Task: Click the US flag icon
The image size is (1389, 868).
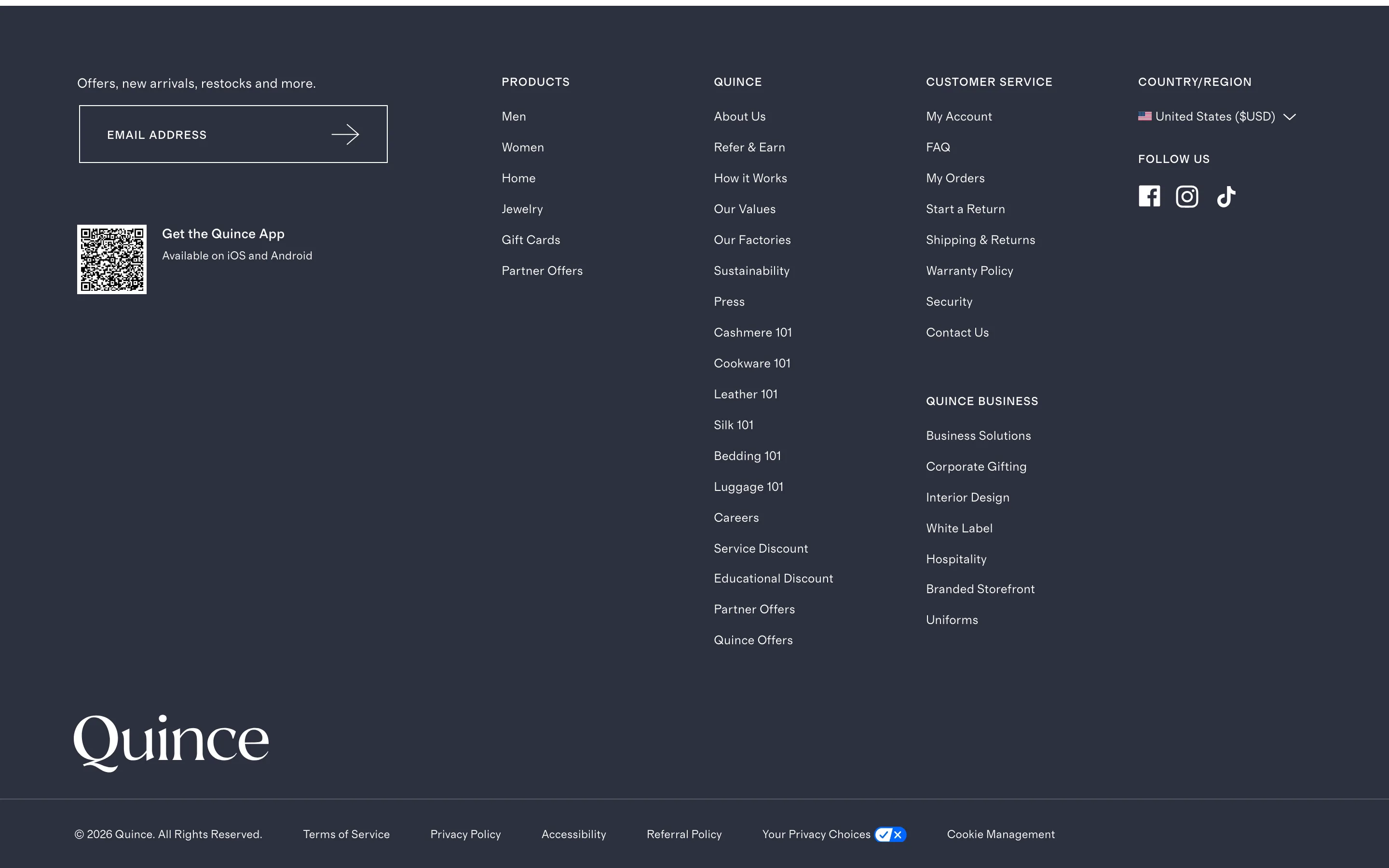Action: pos(1144,116)
